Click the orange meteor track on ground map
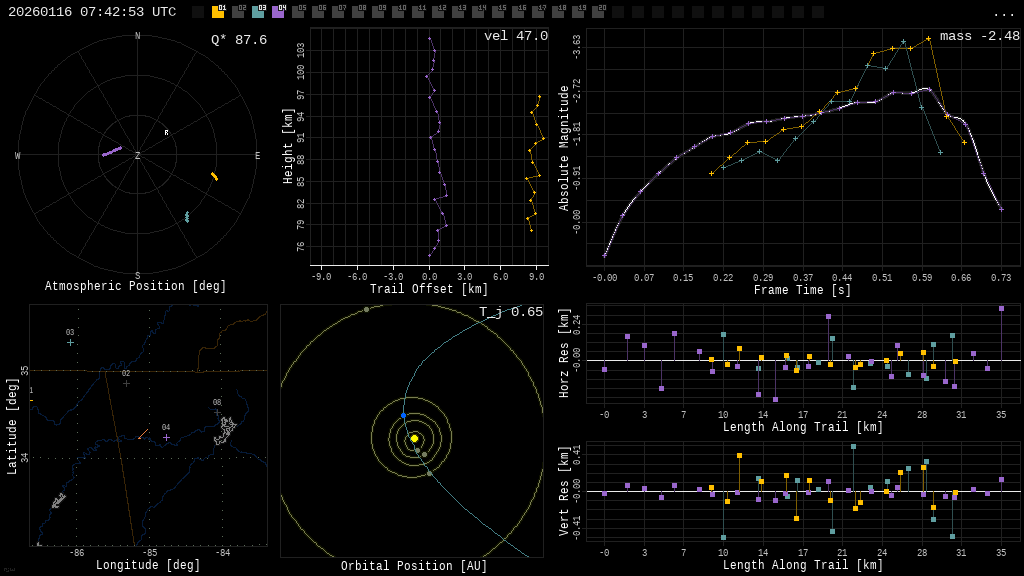The image size is (1024, 576). pyautogui.click(x=143, y=434)
